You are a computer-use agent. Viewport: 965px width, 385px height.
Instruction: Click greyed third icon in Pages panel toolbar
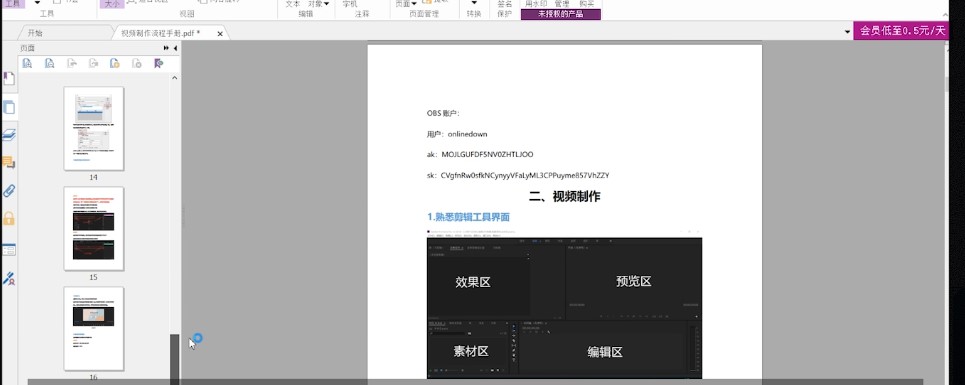71,63
